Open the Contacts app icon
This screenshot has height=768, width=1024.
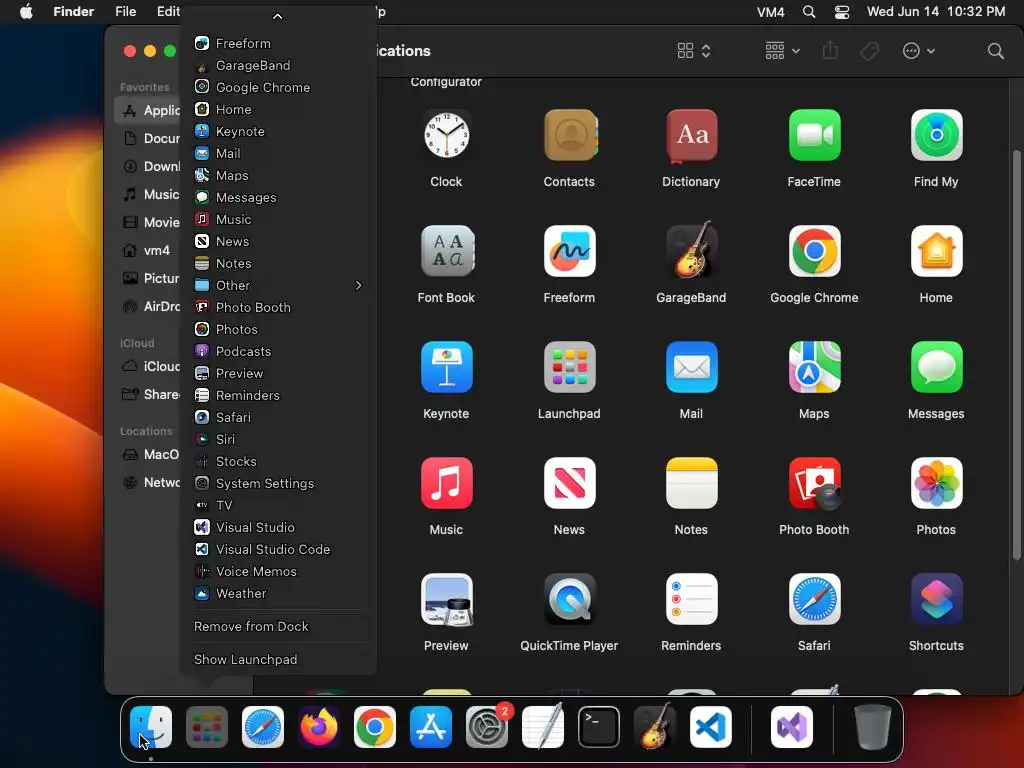(x=569, y=135)
